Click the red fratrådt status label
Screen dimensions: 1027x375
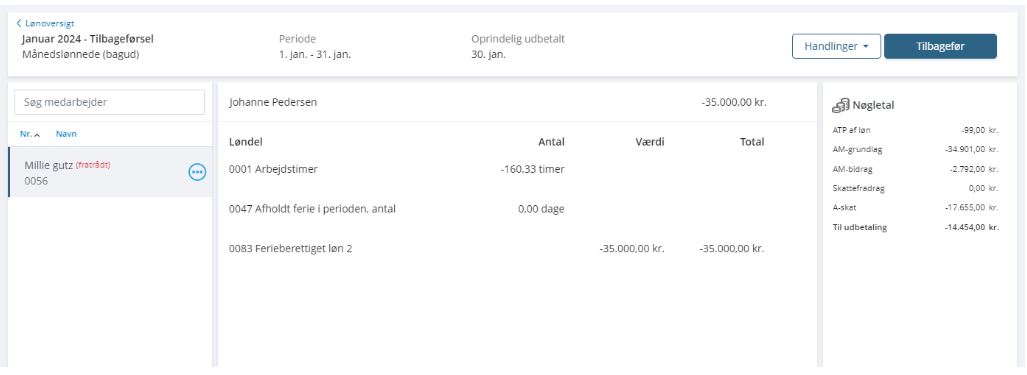pos(93,165)
